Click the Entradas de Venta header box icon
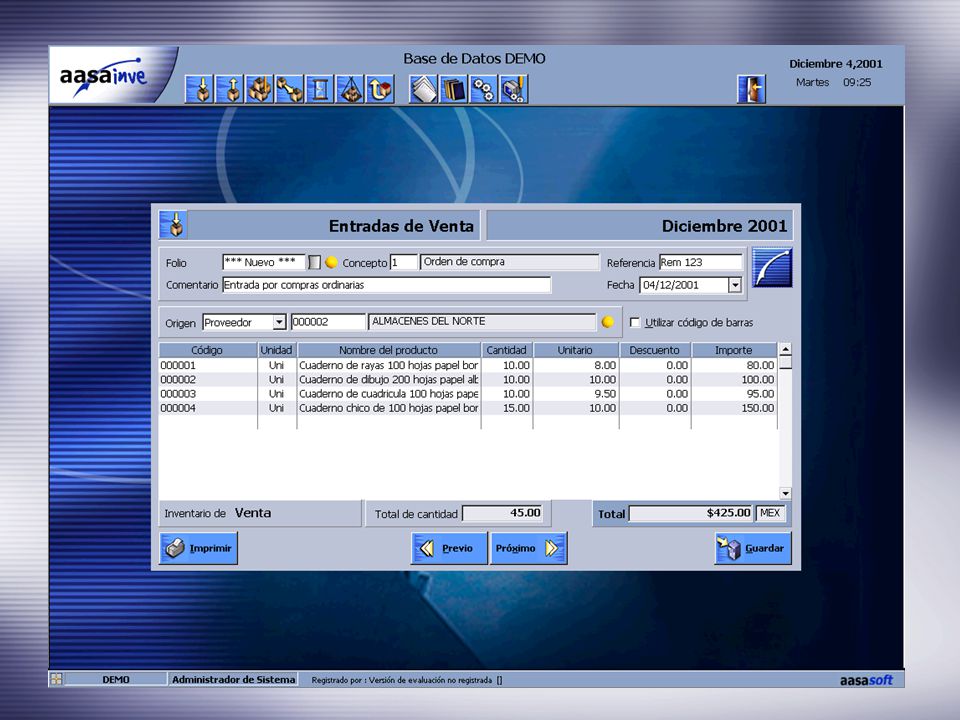The width and height of the screenshot is (960, 720). 173,225
